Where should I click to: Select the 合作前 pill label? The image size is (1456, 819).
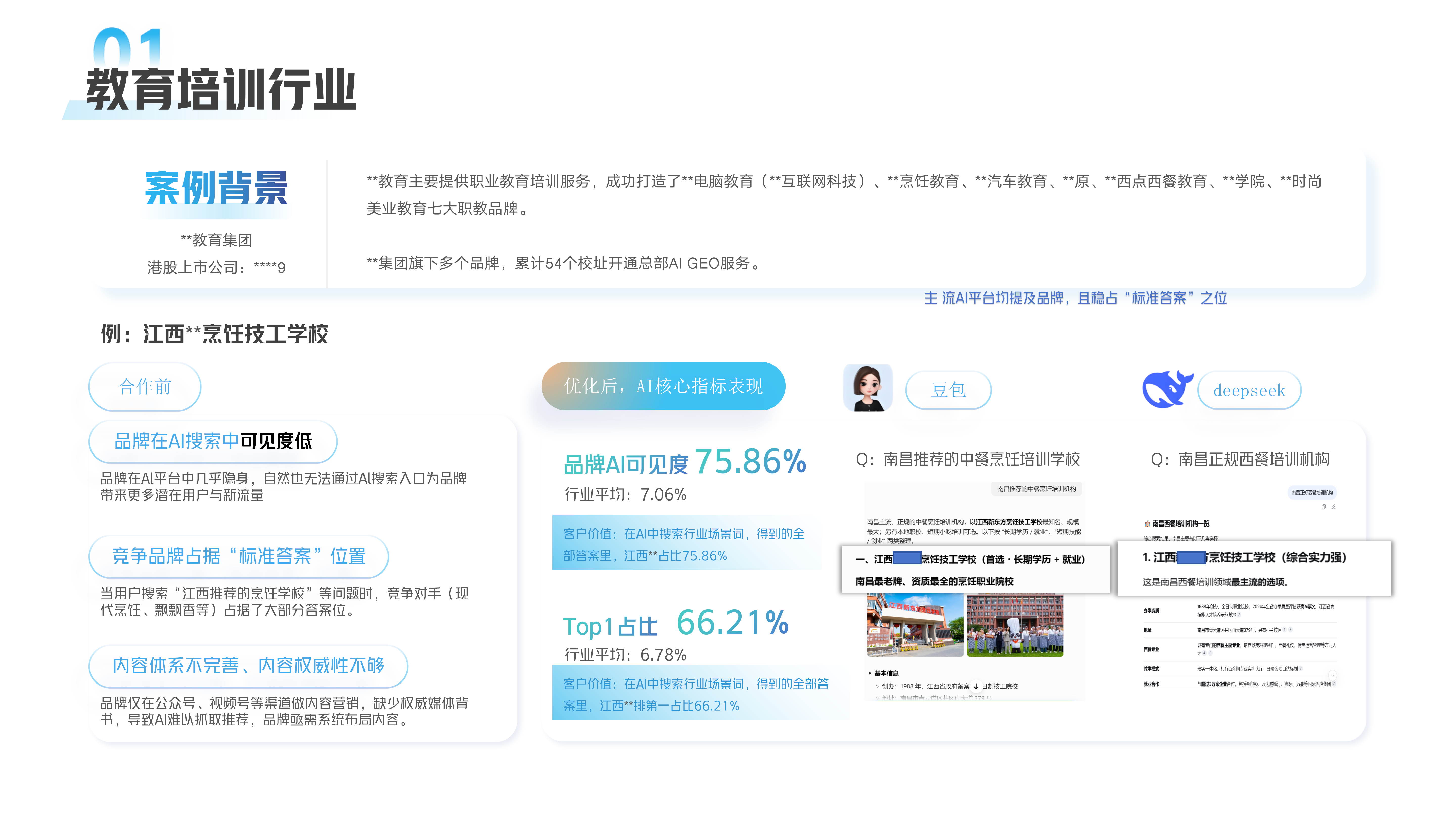point(145,387)
